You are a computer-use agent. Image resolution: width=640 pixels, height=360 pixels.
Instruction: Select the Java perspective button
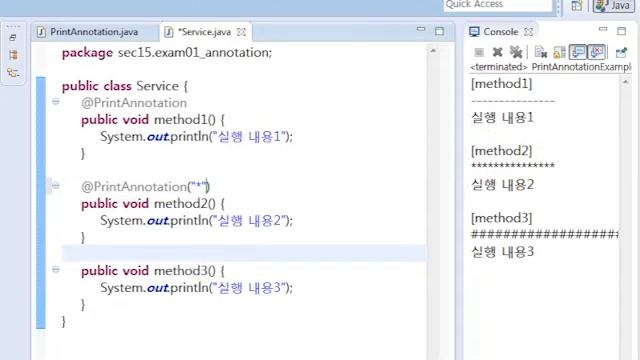[613, 6]
